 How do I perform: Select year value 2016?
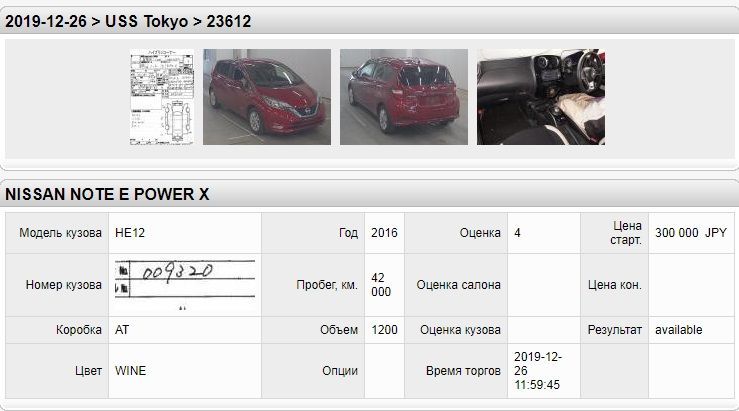coord(384,233)
